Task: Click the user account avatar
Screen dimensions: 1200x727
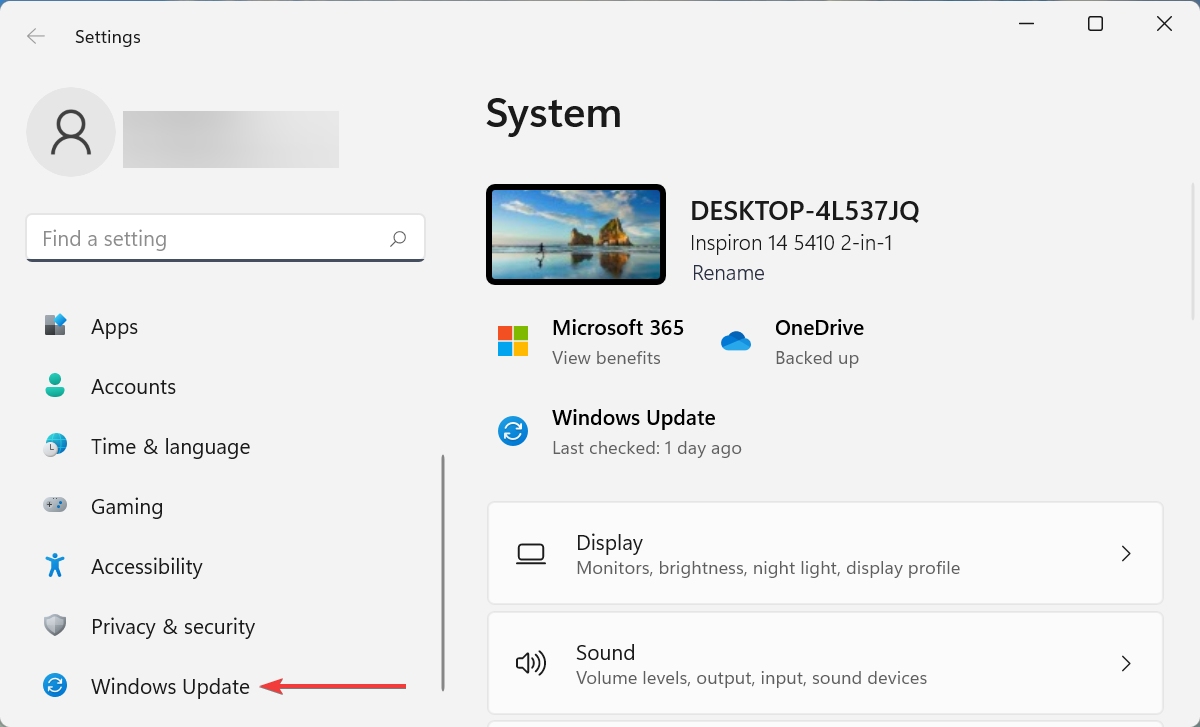Action: click(71, 131)
